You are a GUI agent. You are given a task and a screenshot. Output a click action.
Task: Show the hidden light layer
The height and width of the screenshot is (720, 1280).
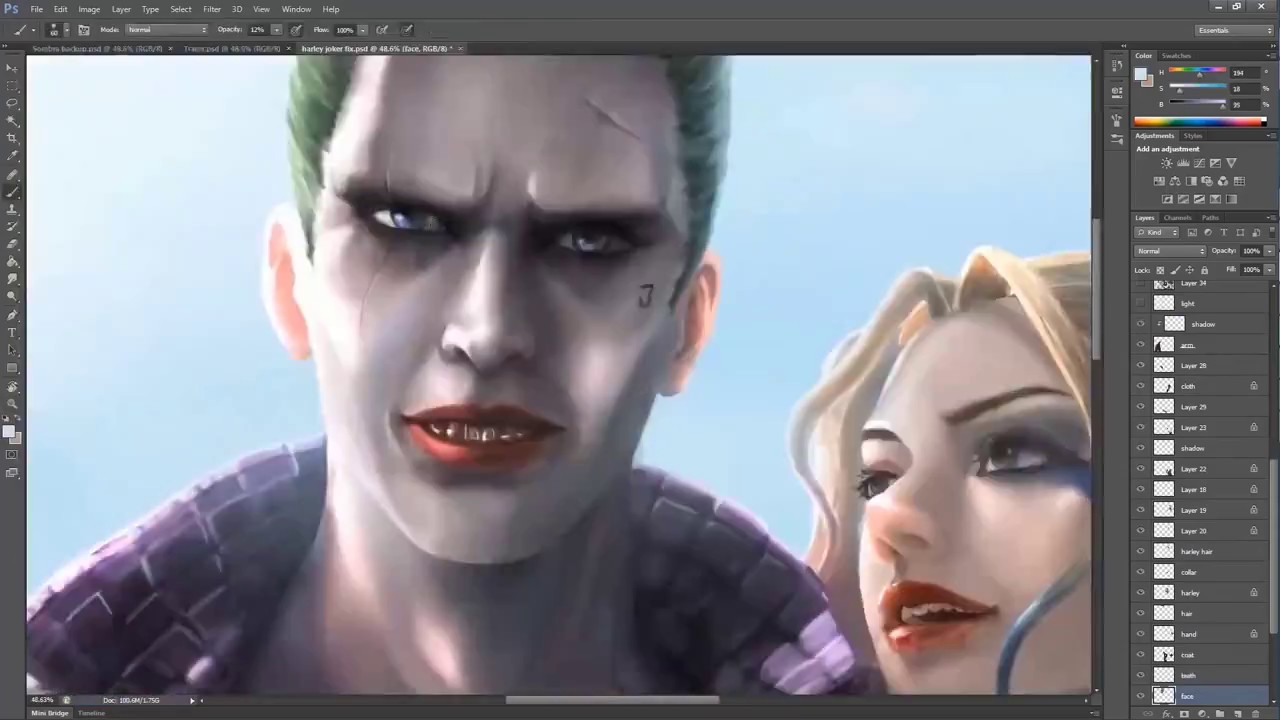click(x=1141, y=303)
